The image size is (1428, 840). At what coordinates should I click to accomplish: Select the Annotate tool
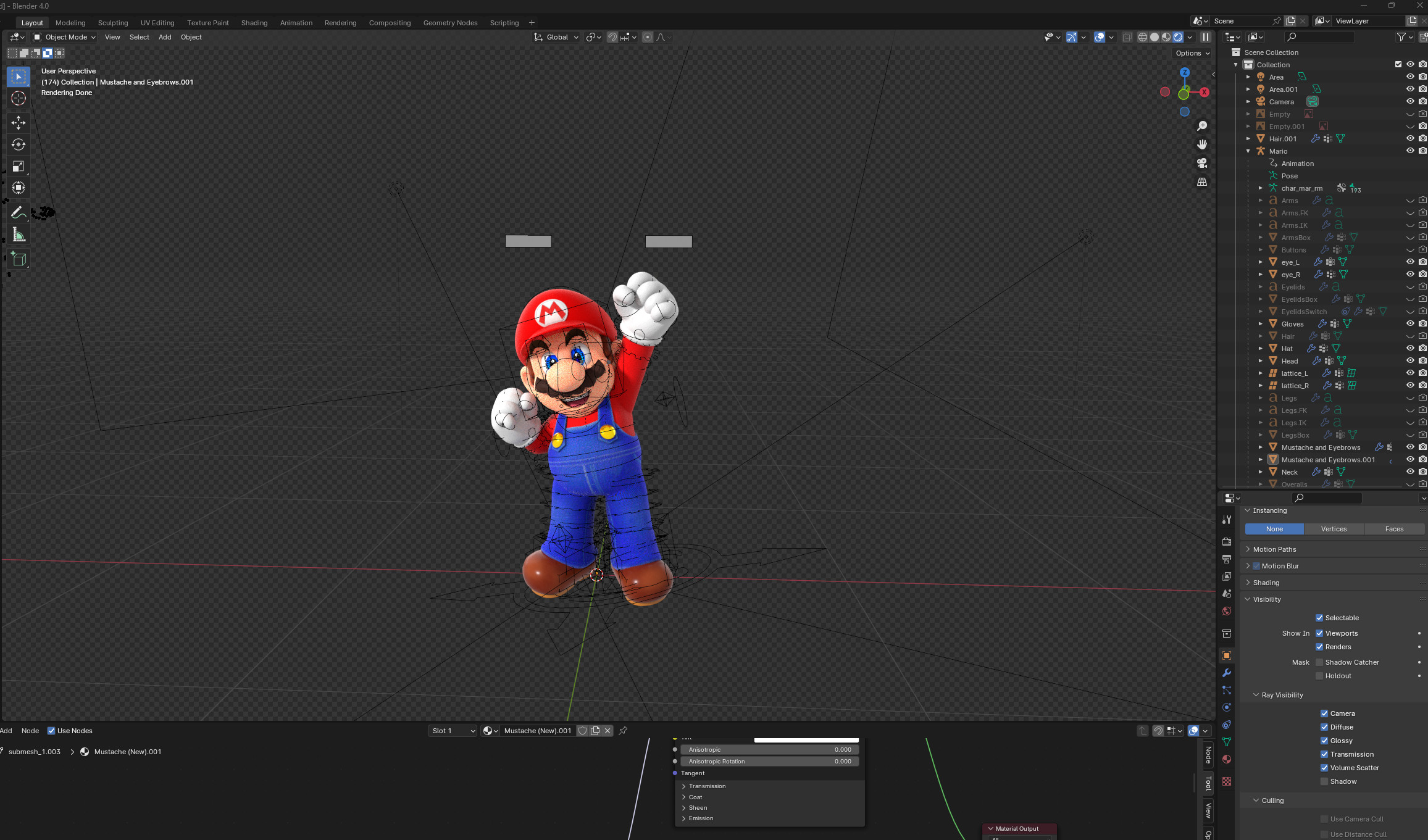(19, 212)
